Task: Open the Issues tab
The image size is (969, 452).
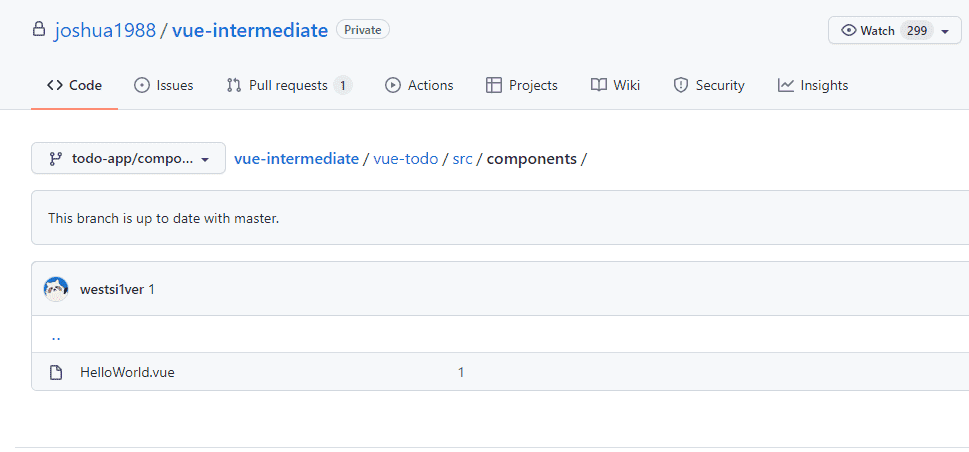Action: click(164, 85)
